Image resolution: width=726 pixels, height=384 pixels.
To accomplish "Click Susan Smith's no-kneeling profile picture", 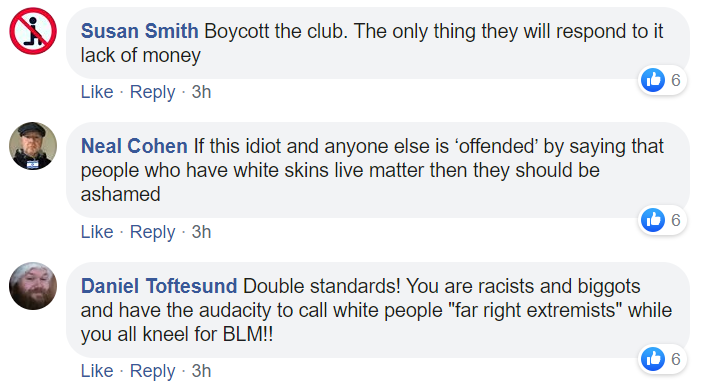I will tap(33, 31).
